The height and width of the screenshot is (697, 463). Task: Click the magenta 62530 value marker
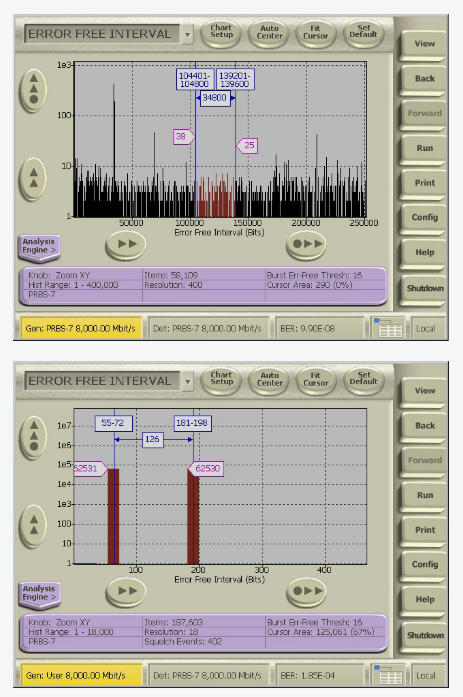click(205, 469)
